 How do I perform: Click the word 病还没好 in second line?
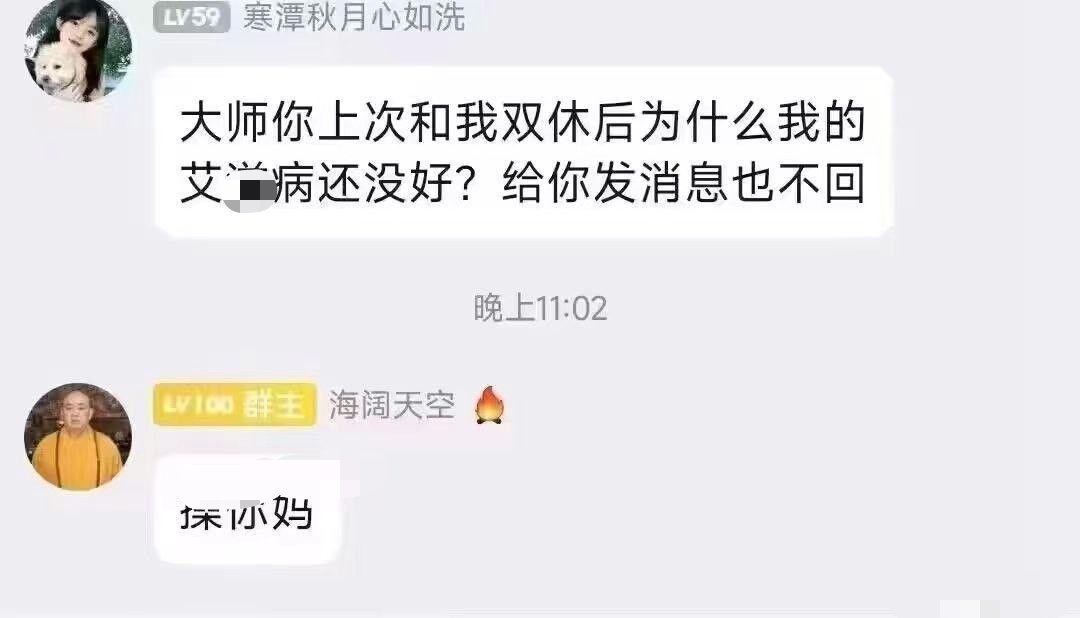(363, 184)
